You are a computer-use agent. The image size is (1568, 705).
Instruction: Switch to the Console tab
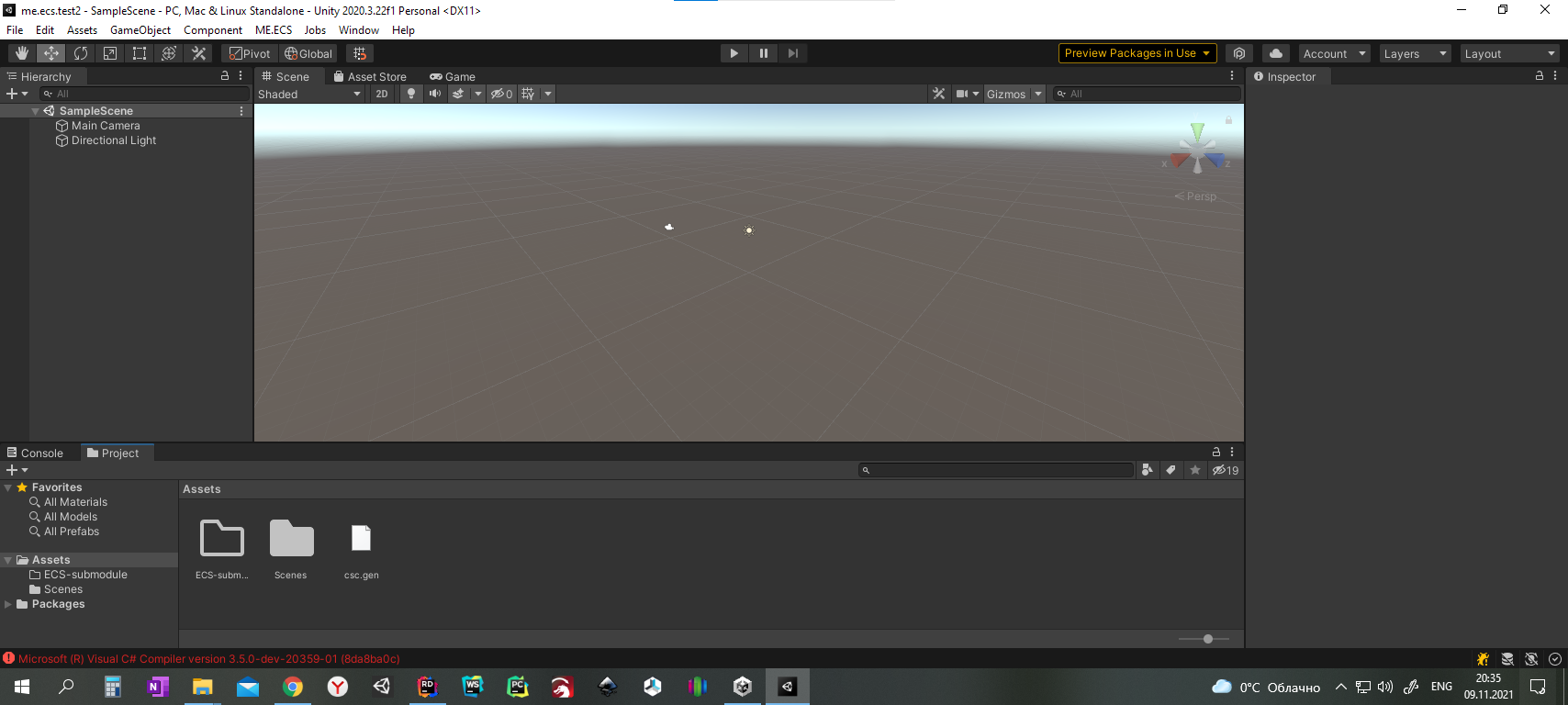35,453
